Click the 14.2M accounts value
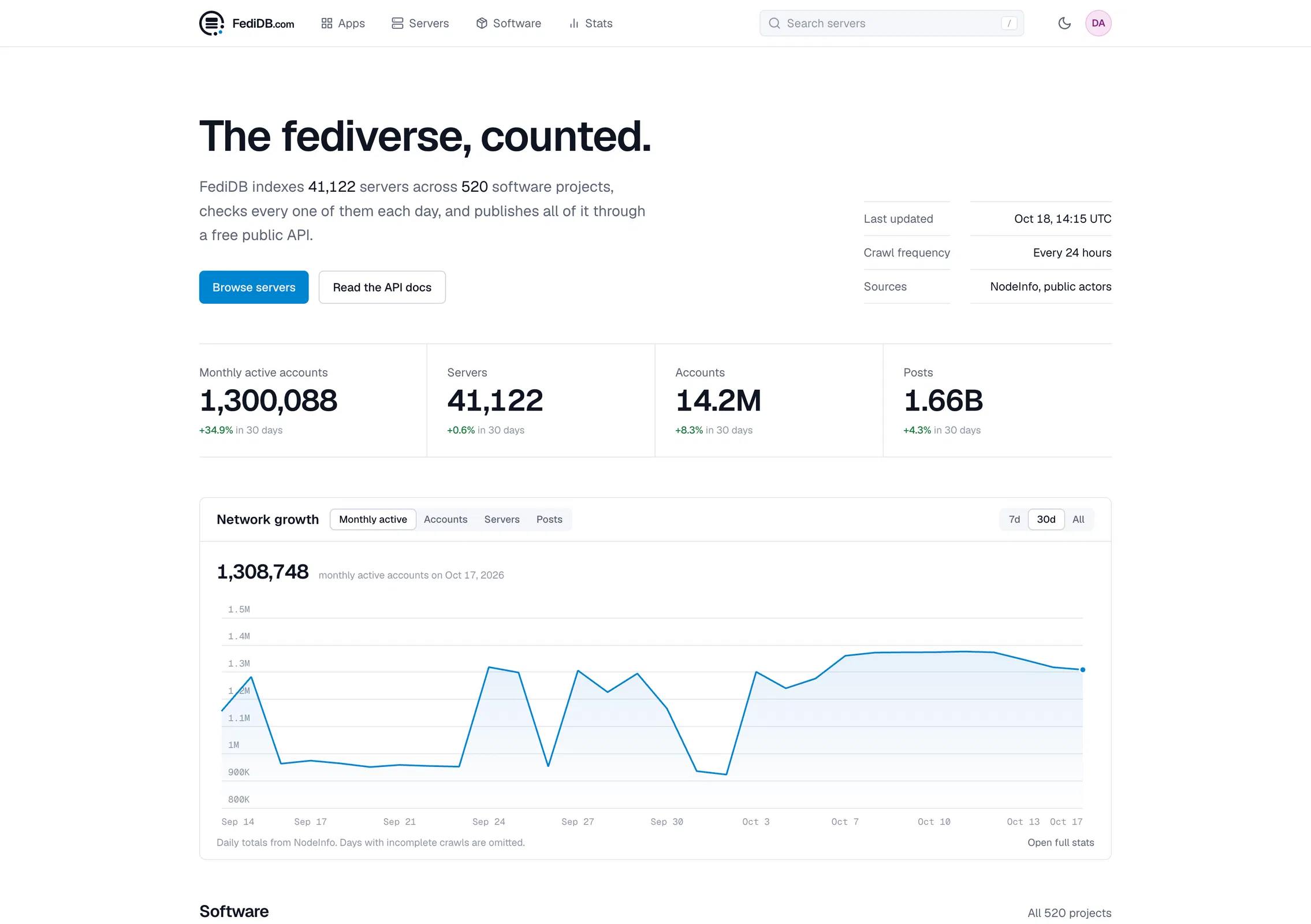This screenshot has width=1311, height=924. [718, 401]
